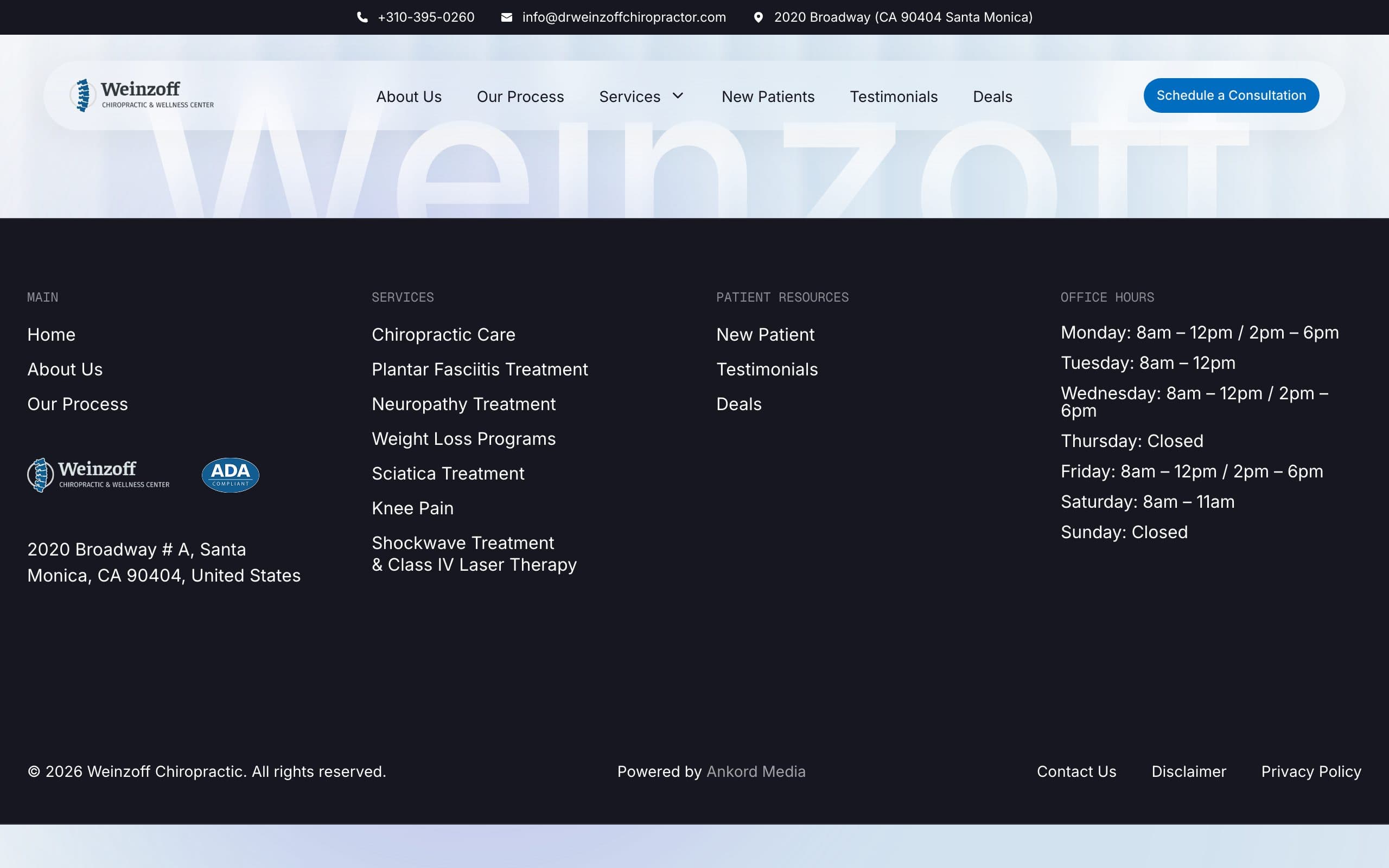Click Tuesday: 8am – 12pm text
The height and width of the screenshot is (868, 1389).
pyautogui.click(x=1148, y=363)
